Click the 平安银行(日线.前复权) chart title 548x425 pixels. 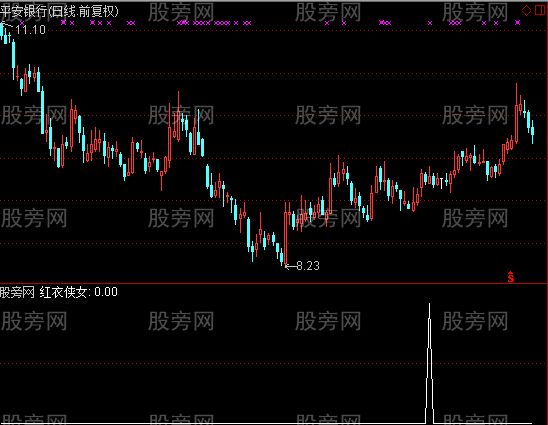coord(59,12)
